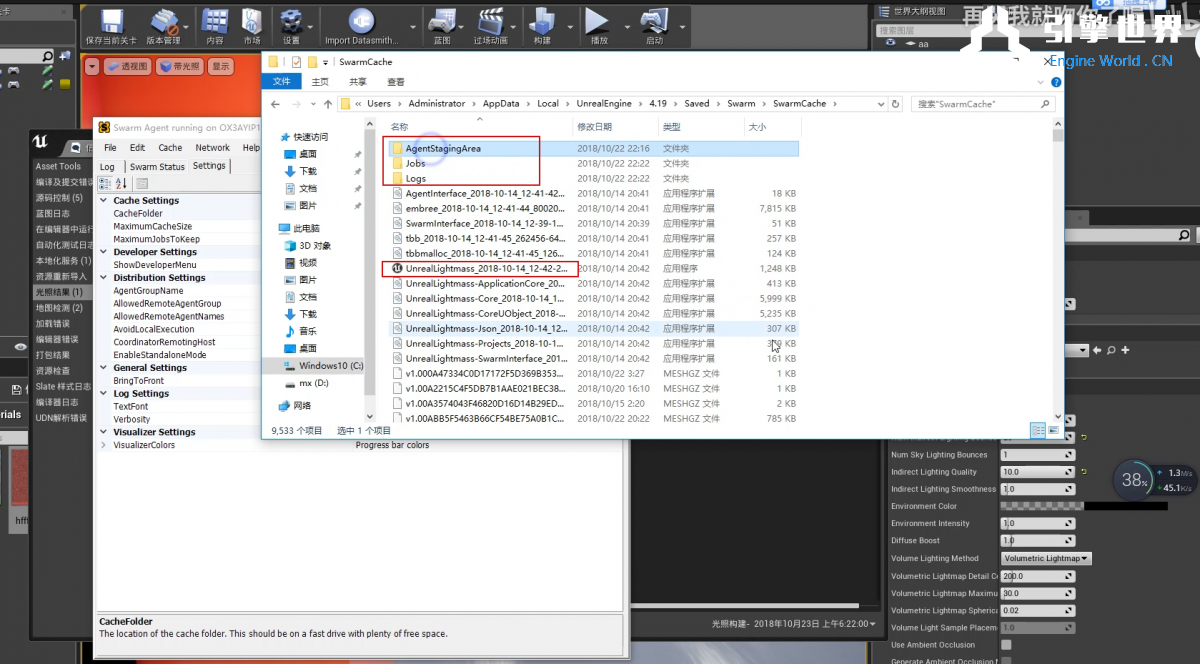Click Explorer search SwarmCache input box
1200x664 pixels.
(984, 103)
